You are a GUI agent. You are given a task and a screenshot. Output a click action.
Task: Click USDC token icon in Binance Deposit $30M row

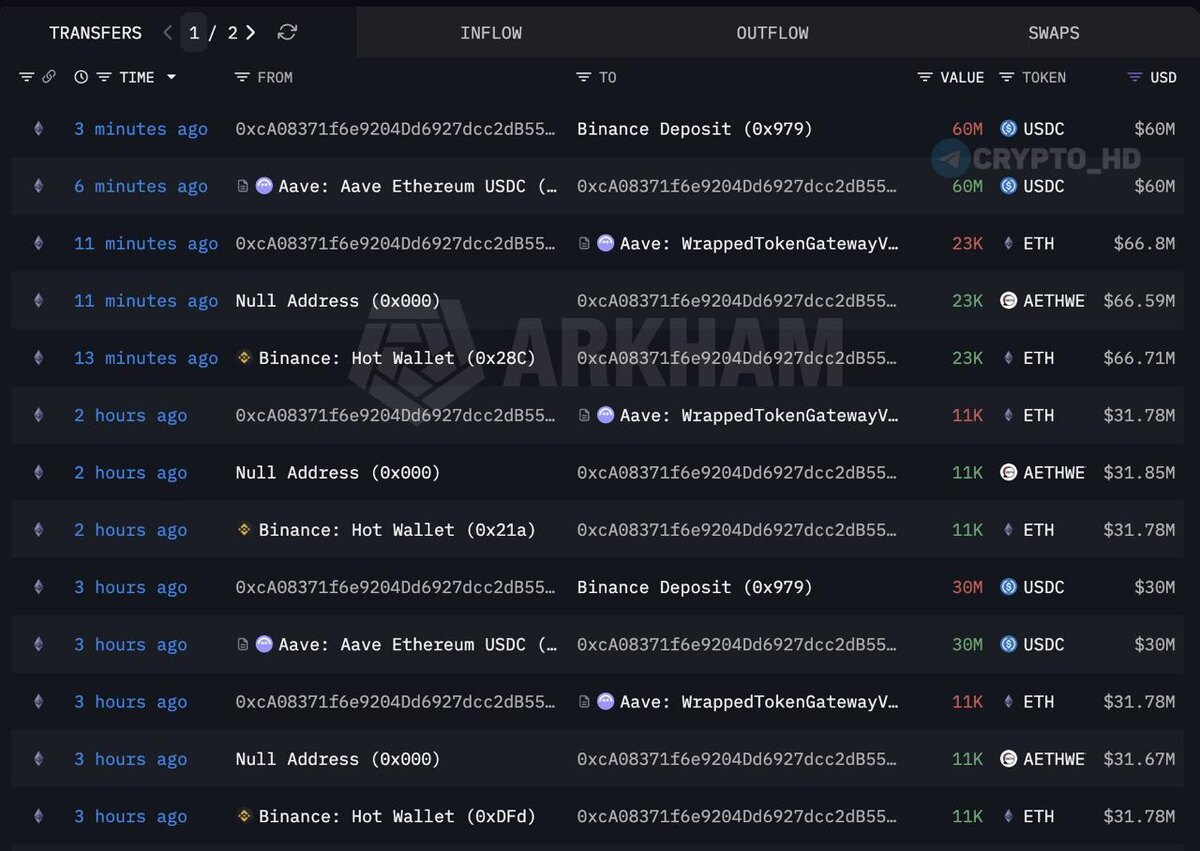1008,587
